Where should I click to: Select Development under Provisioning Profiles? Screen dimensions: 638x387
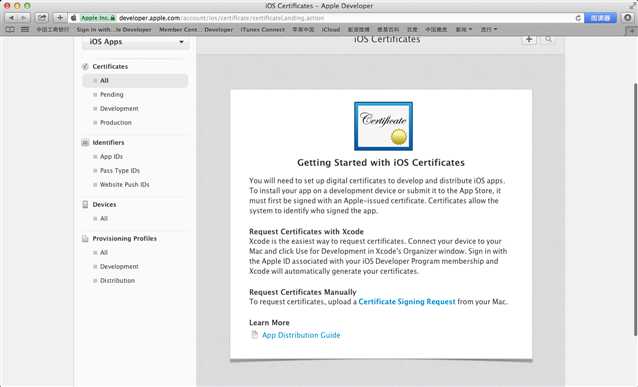tap(119, 267)
